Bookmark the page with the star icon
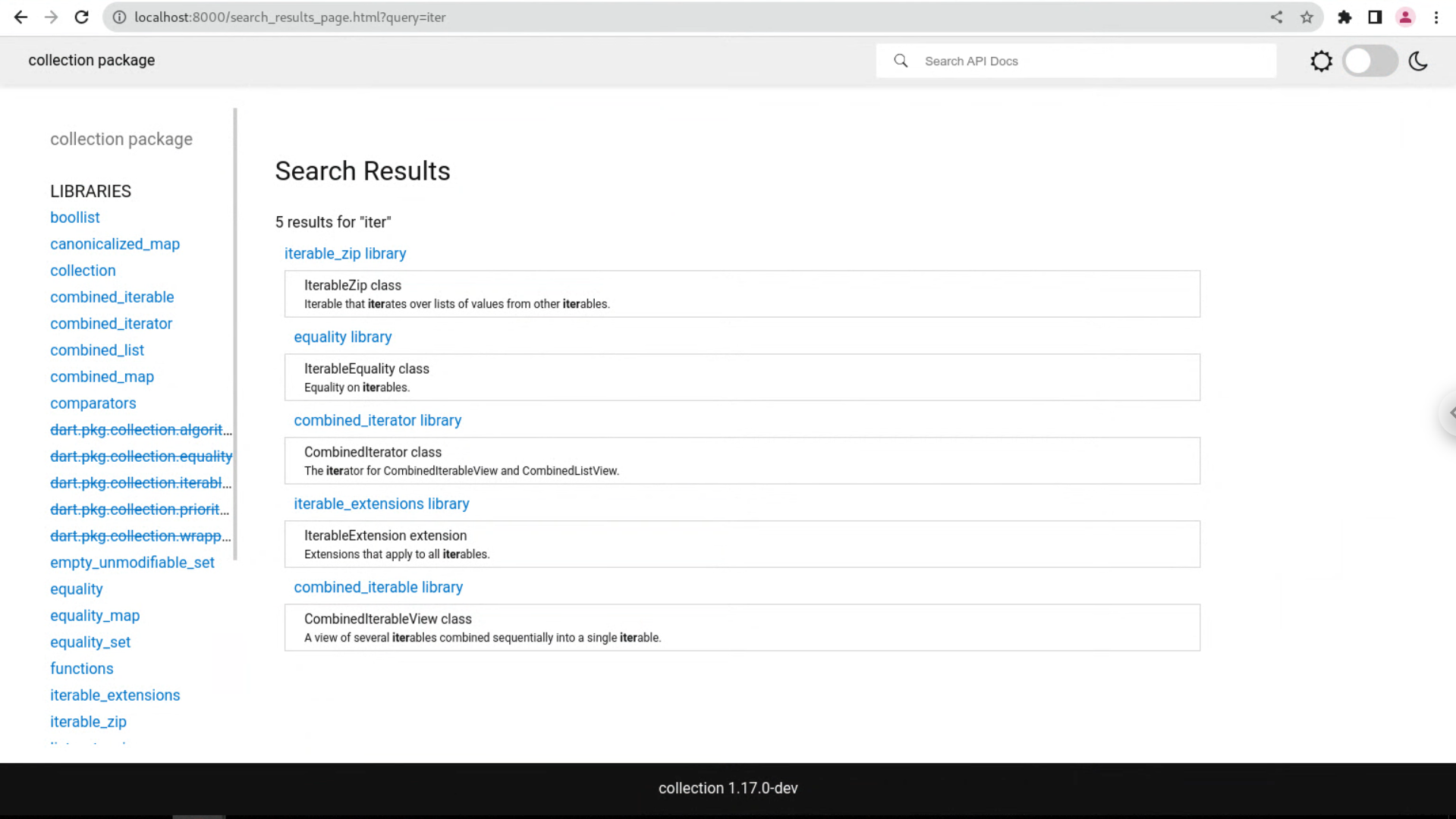1456x819 pixels. pos(1307,17)
